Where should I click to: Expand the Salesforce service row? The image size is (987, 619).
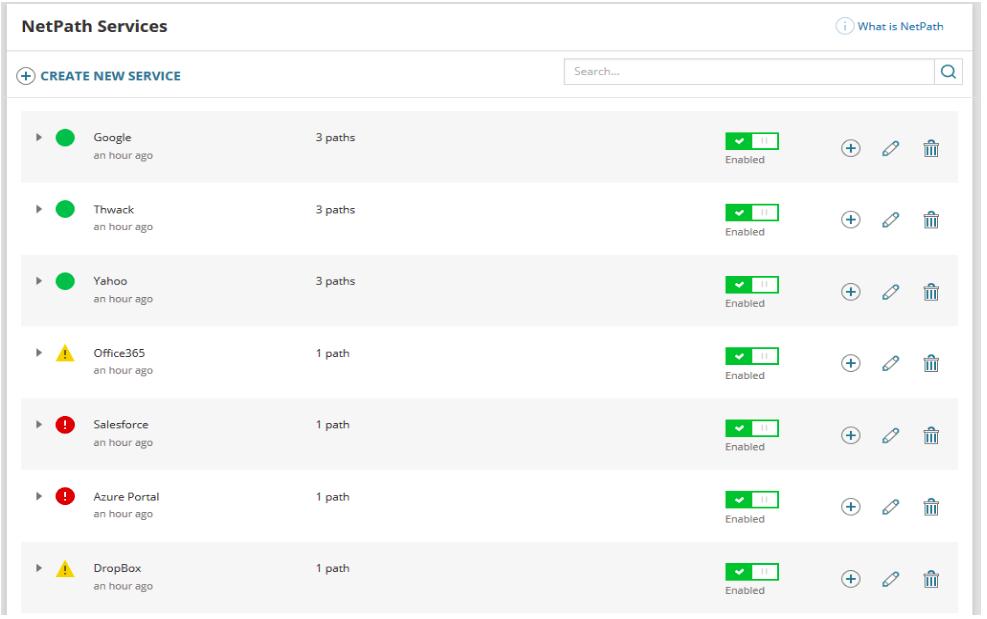[38, 424]
